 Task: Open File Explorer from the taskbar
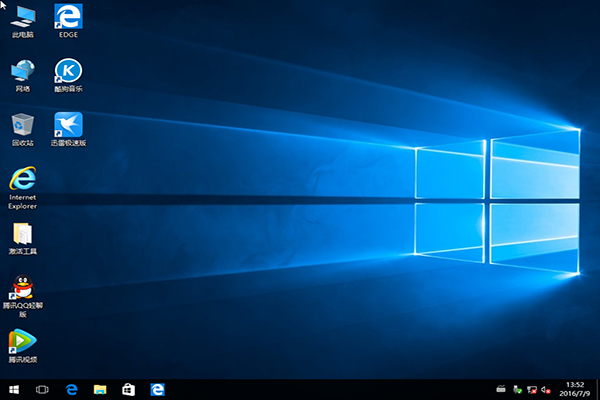click(x=100, y=388)
